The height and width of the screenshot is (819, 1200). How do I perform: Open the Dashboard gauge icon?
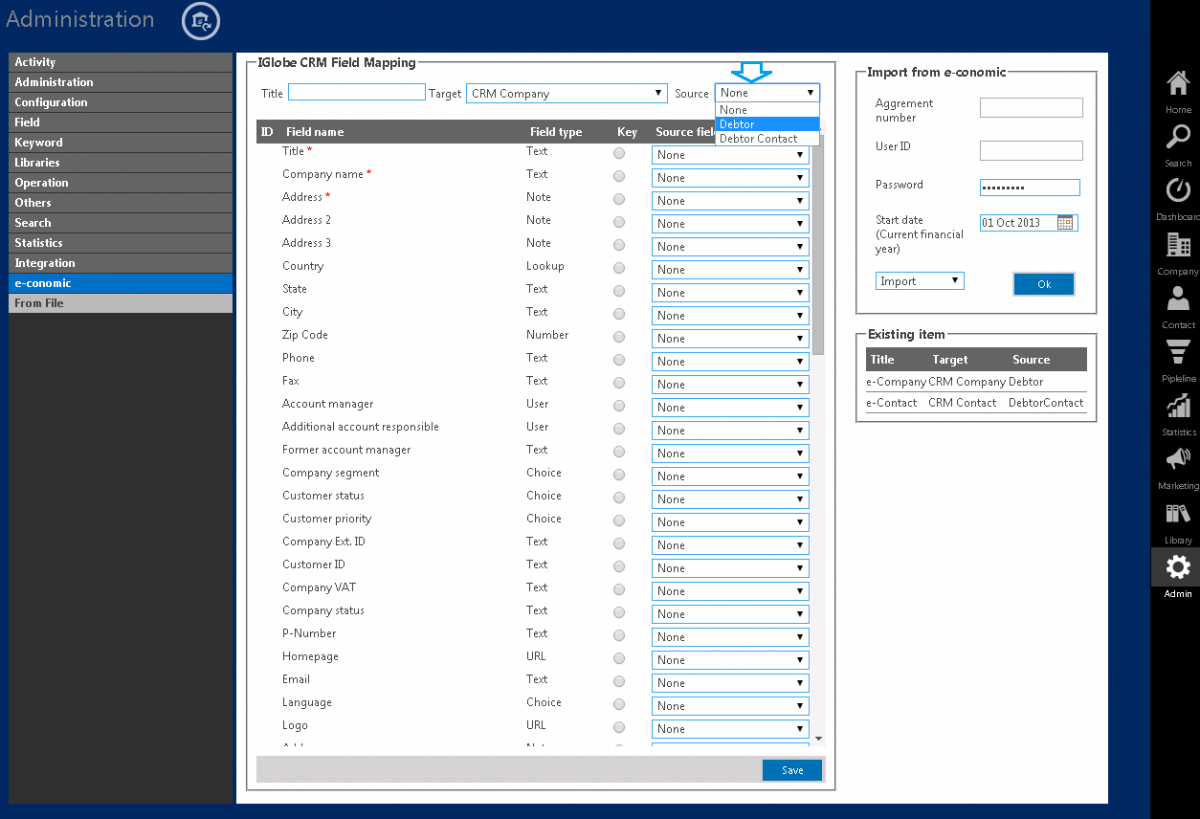1178,191
